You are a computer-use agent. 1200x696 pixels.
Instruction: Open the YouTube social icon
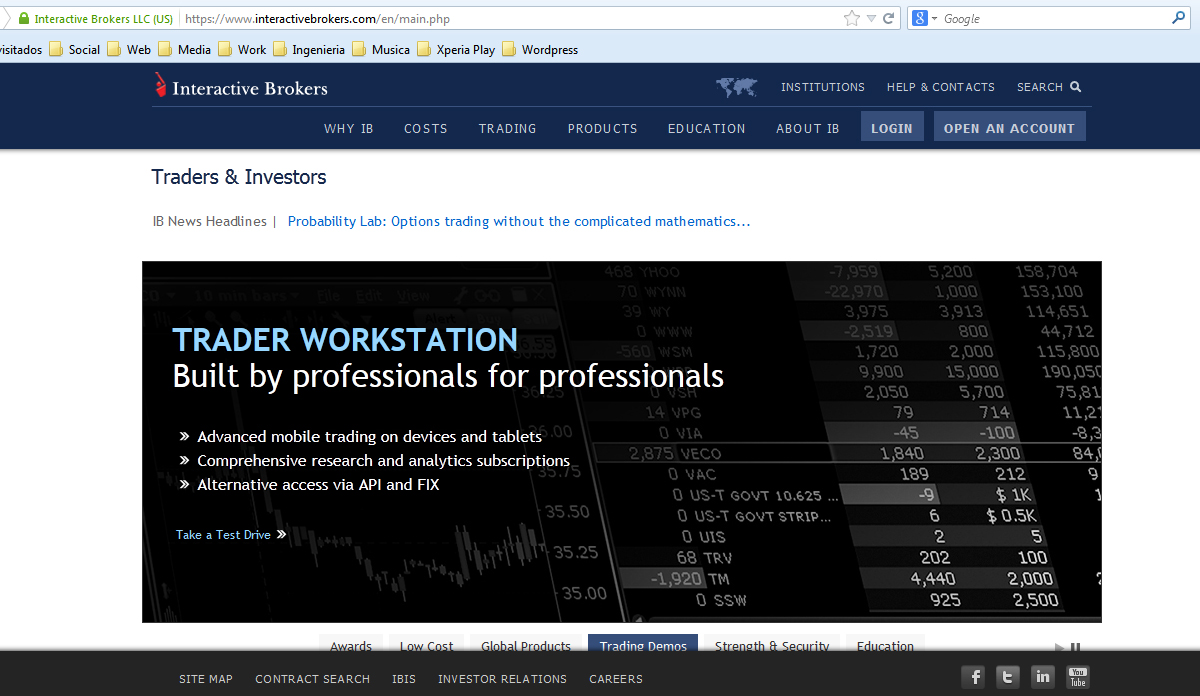(1077, 677)
